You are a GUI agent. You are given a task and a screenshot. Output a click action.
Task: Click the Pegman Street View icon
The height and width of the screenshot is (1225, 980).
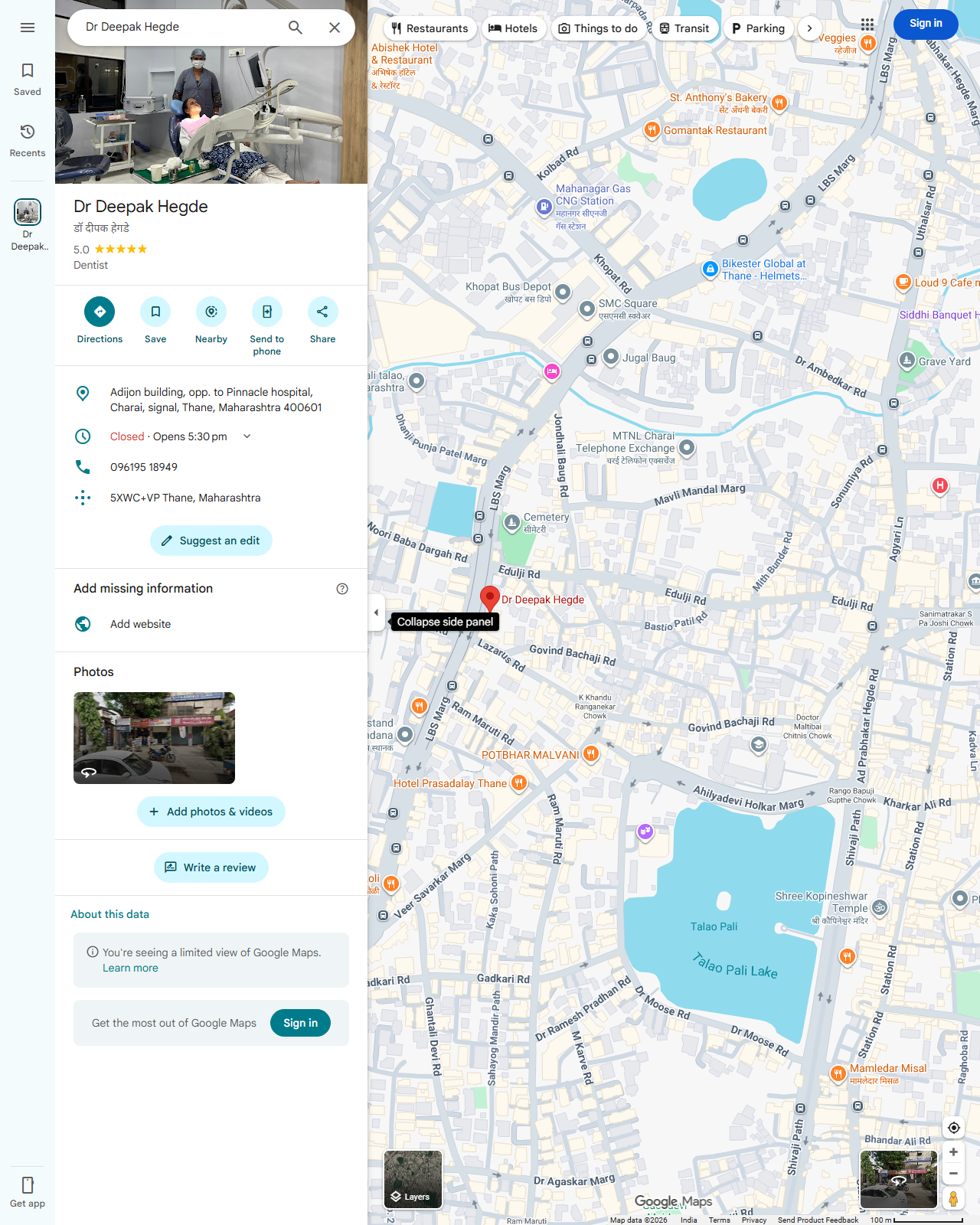point(953,1198)
